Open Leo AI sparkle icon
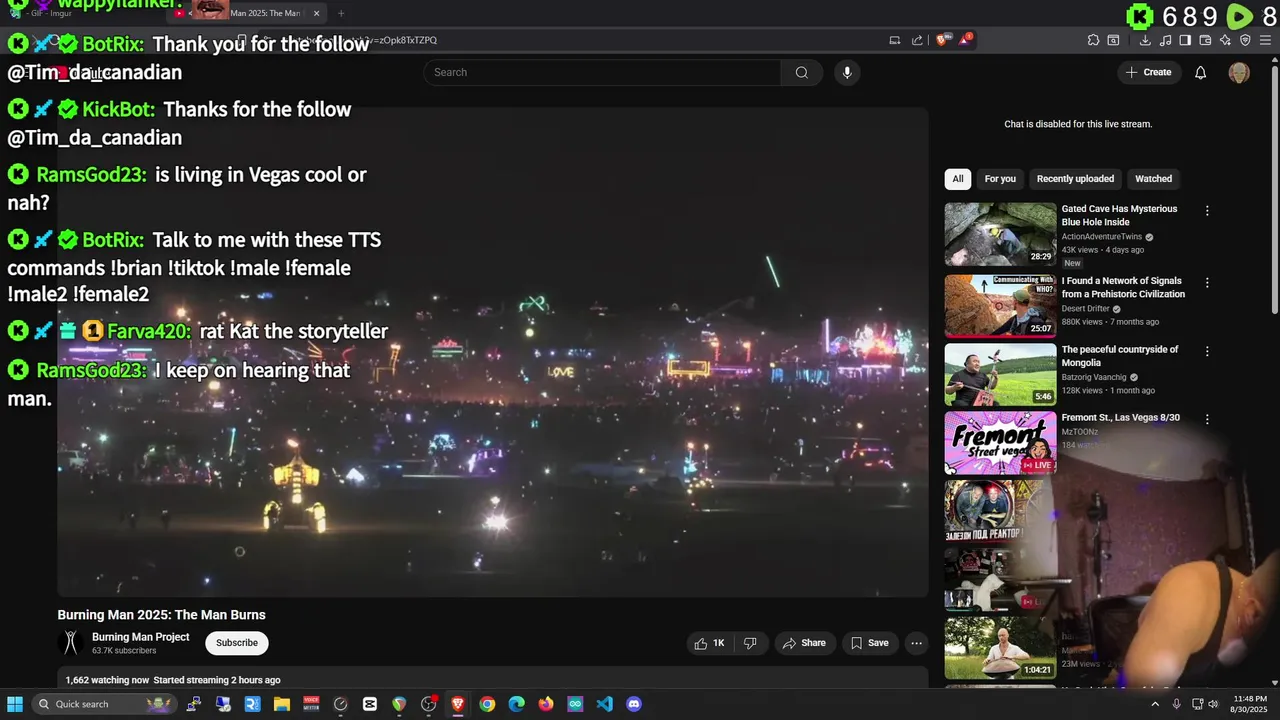1280x720 pixels. pyautogui.click(x=1225, y=40)
